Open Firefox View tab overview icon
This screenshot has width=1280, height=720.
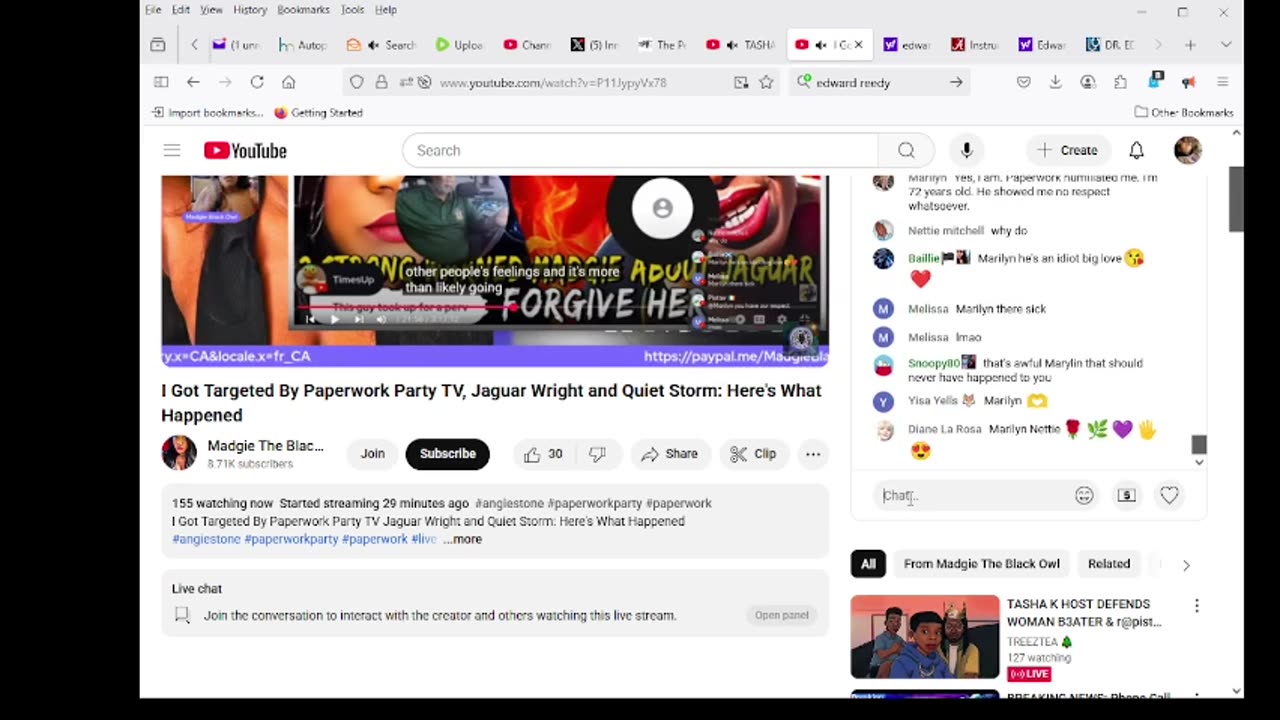158,45
